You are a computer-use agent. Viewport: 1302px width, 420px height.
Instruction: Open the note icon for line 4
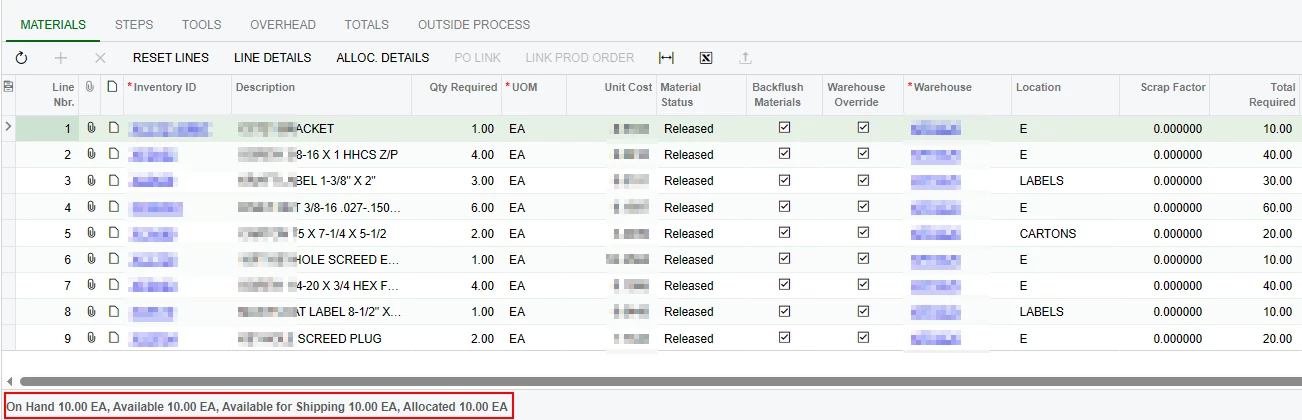(x=113, y=207)
